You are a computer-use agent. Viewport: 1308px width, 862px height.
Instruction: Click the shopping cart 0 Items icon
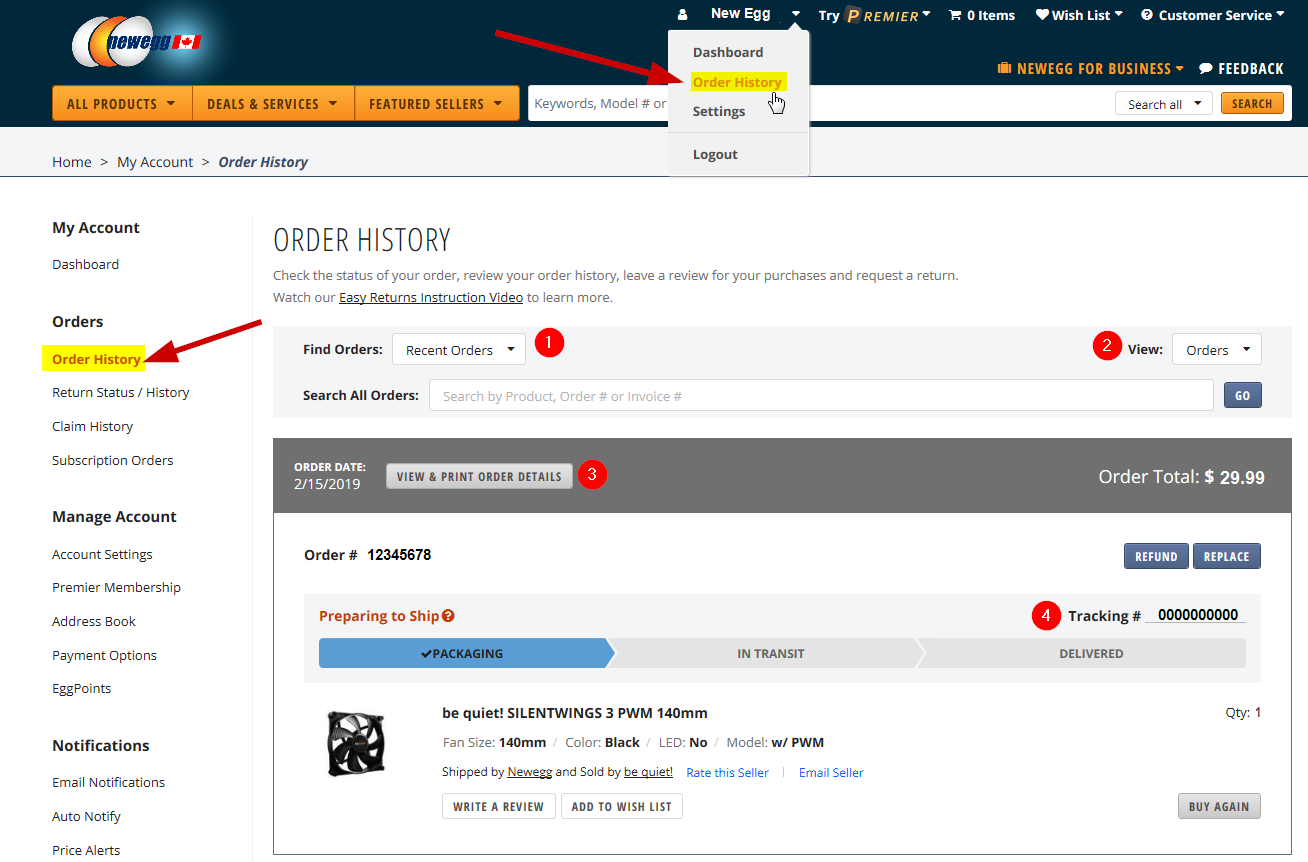point(981,15)
